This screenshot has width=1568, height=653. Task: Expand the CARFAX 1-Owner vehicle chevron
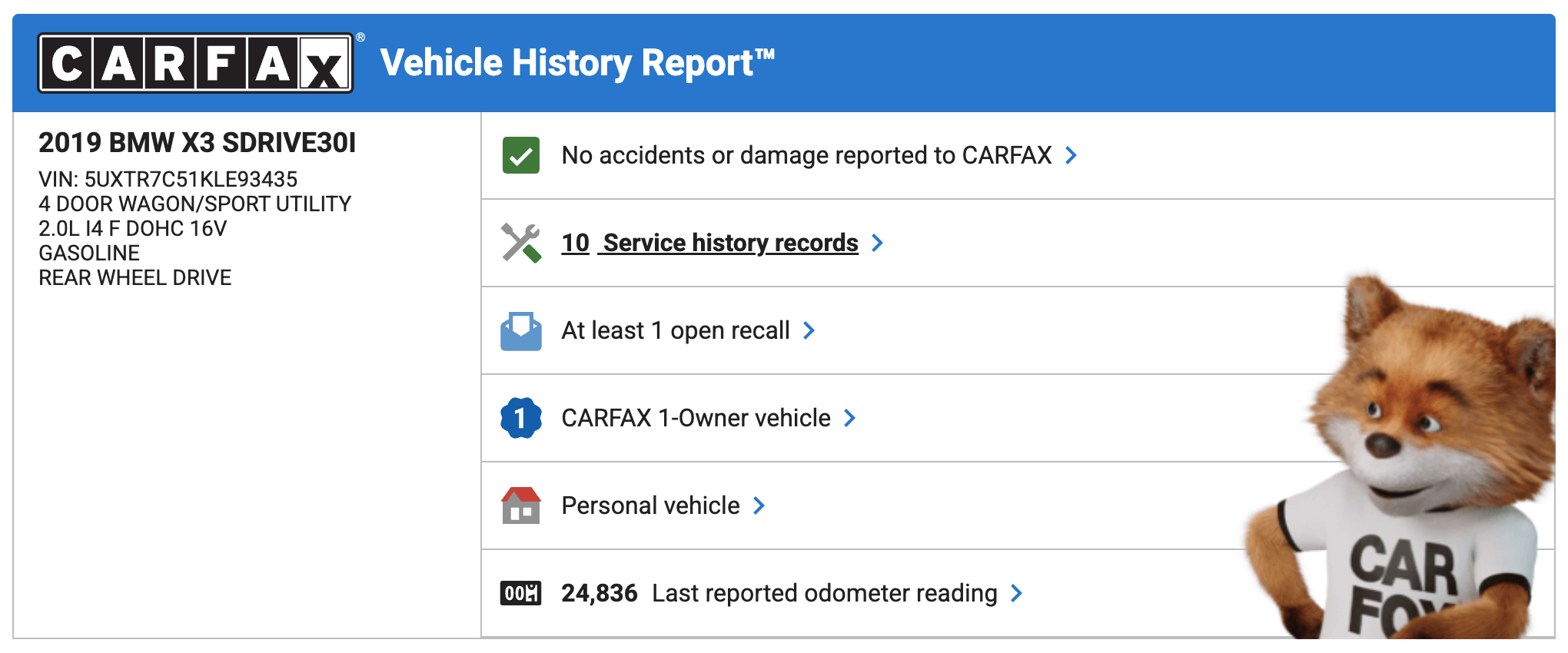(x=849, y=418)
